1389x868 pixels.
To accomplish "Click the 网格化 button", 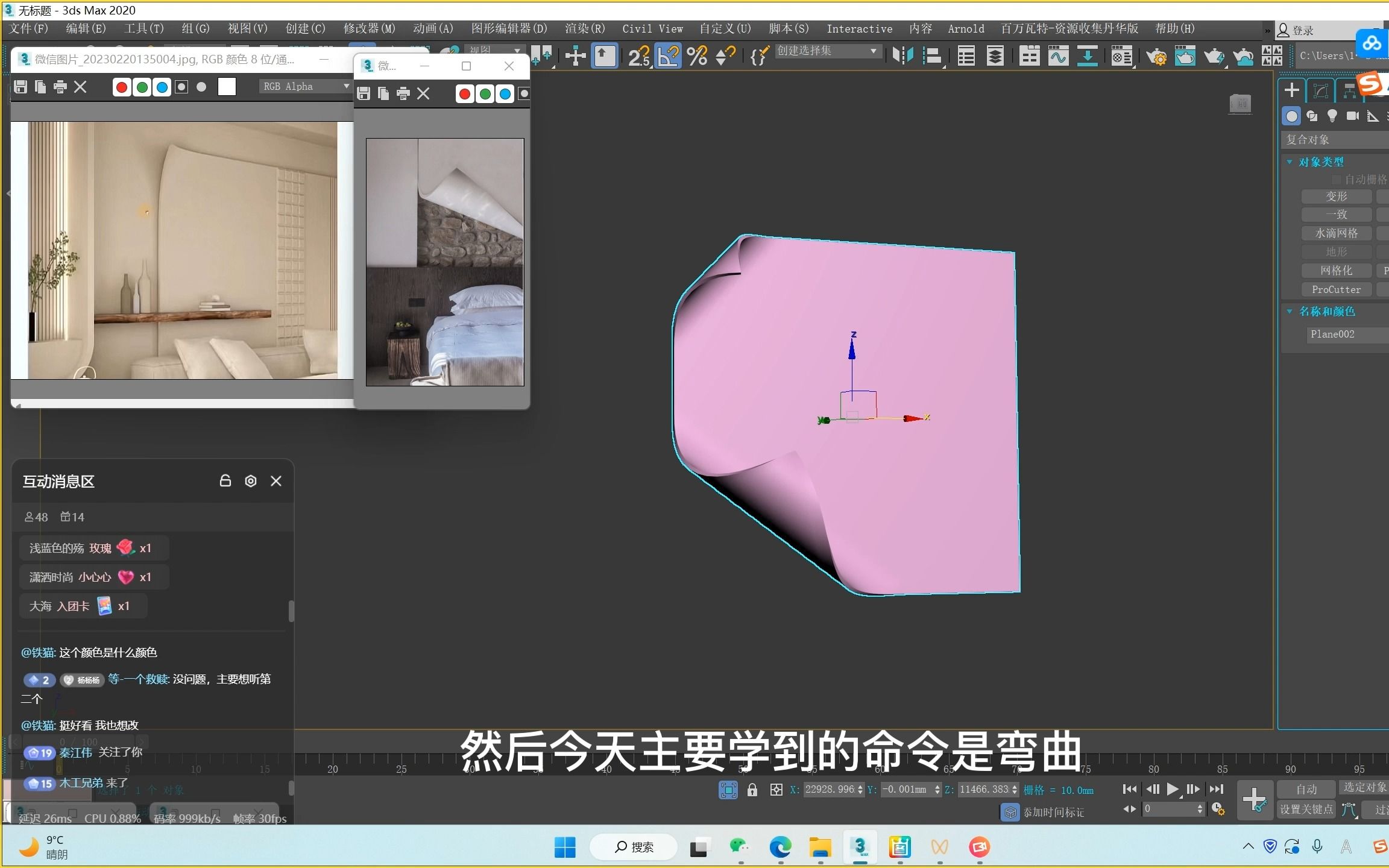I will [x=1337, y=271].
